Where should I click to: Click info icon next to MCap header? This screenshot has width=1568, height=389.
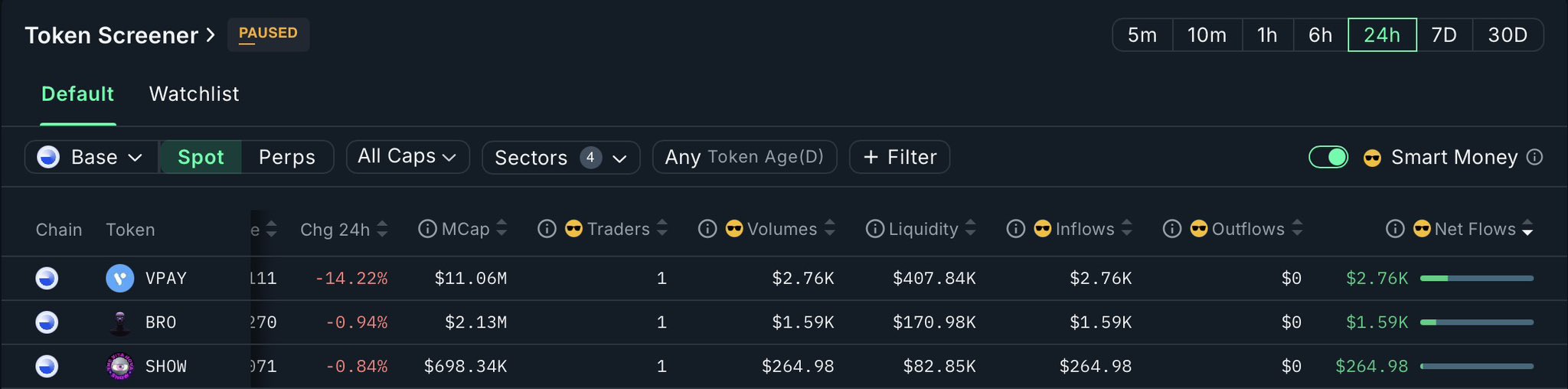coord(427,229)
